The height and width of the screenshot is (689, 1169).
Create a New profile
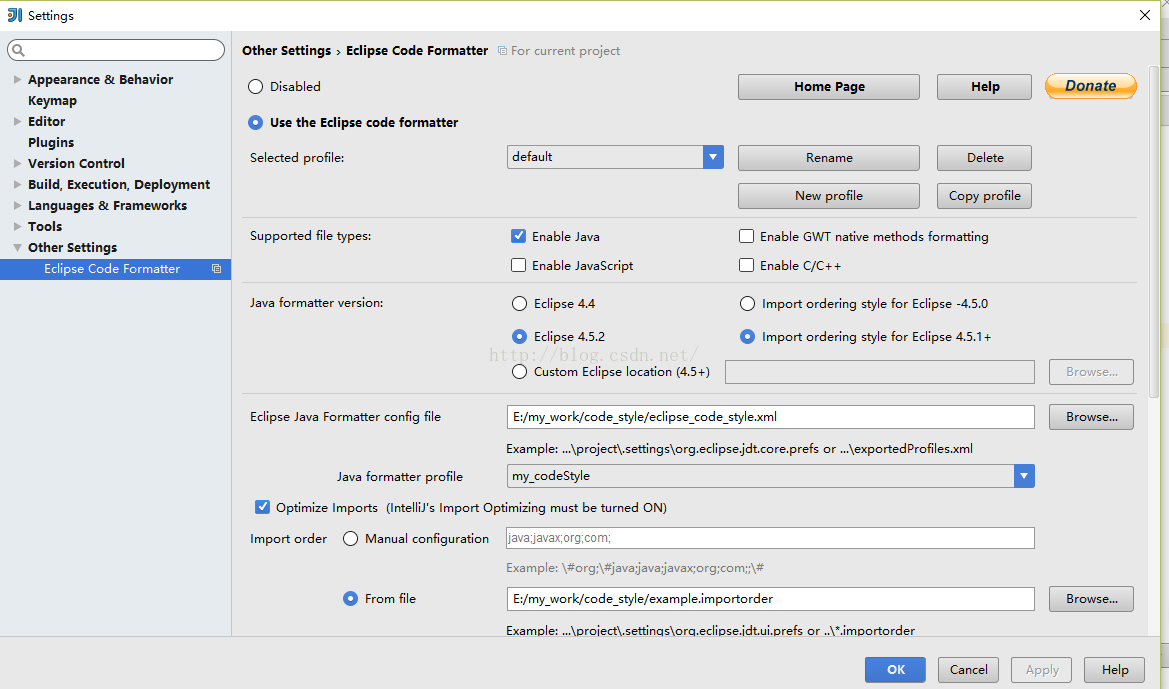pyautogui.click(x=828, y=195)
